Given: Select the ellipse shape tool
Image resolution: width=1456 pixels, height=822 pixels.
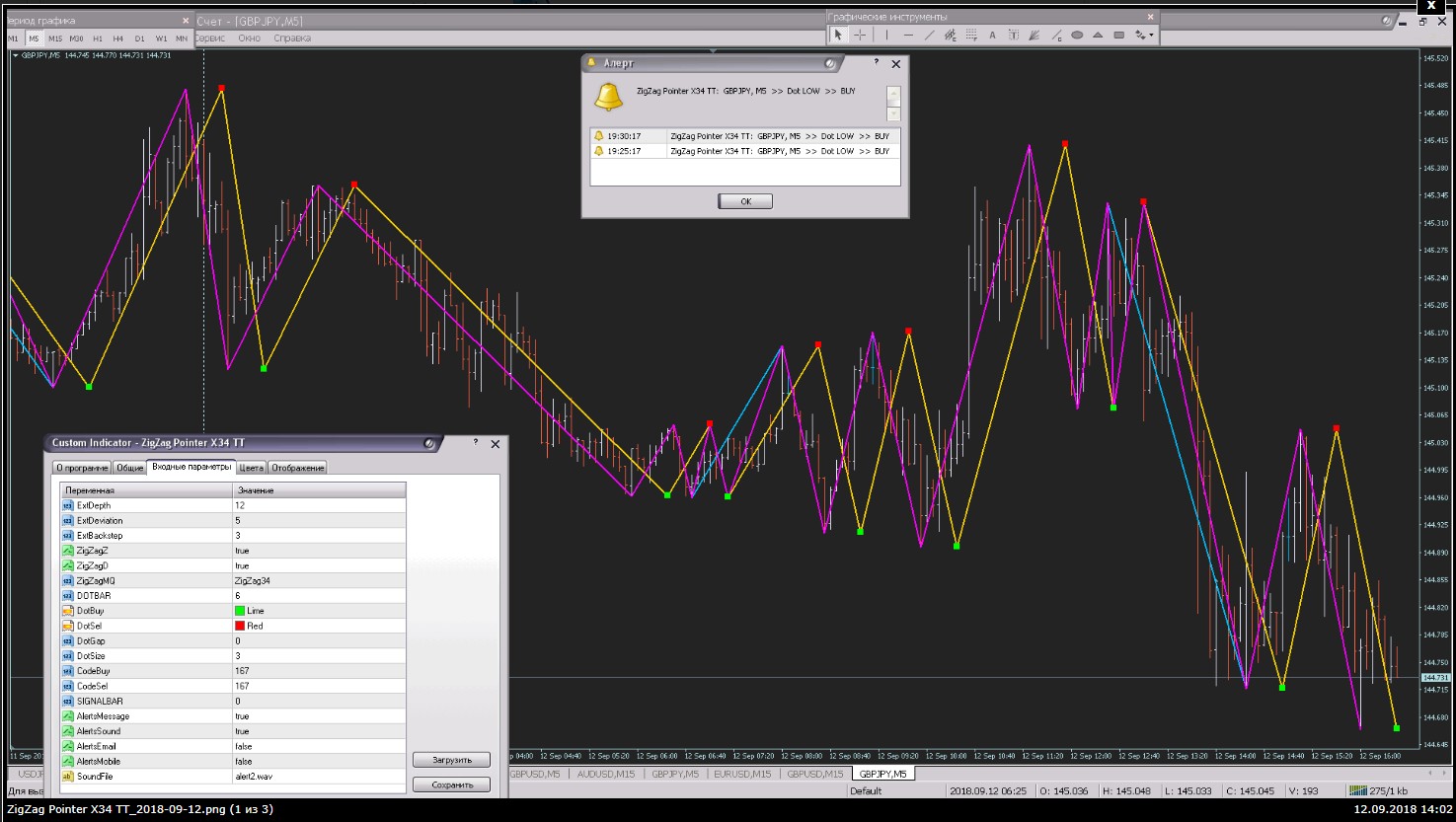Looking at the screenshot, I should pos(1077,36).
